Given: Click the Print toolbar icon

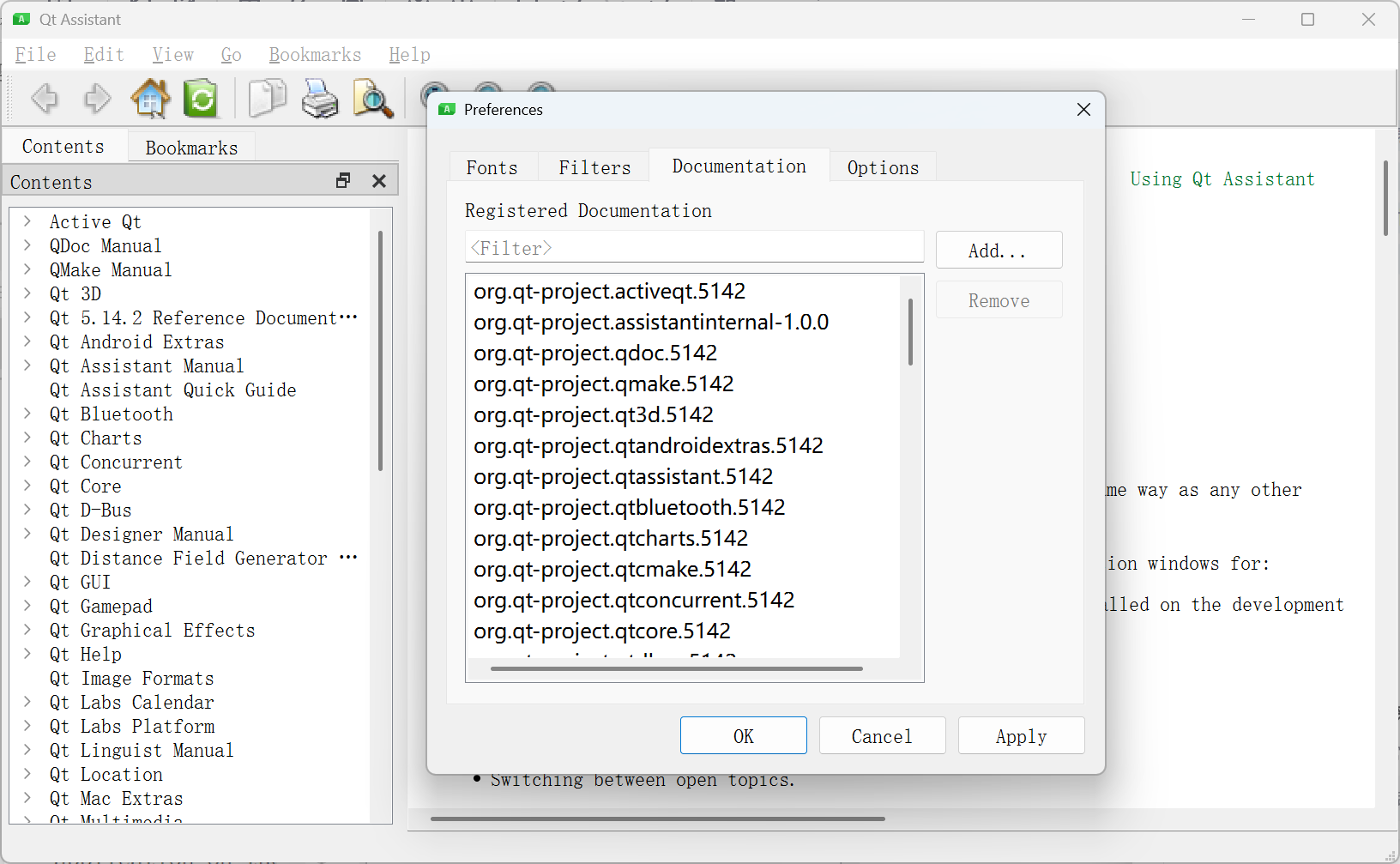Looking at the screenshot, I should point(320,99).
